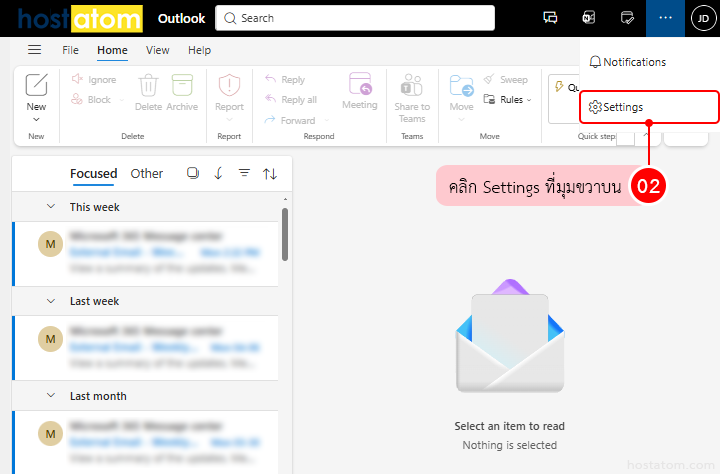The height and width of the screenshot is (474, 720).
Task: Expand the New mail dropdown chevron
Action: point(36,120)
